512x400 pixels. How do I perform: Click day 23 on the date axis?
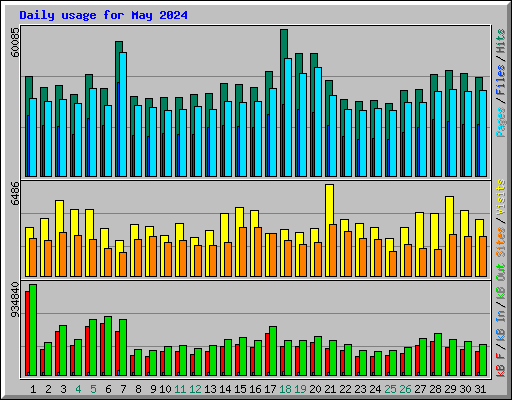360,389
